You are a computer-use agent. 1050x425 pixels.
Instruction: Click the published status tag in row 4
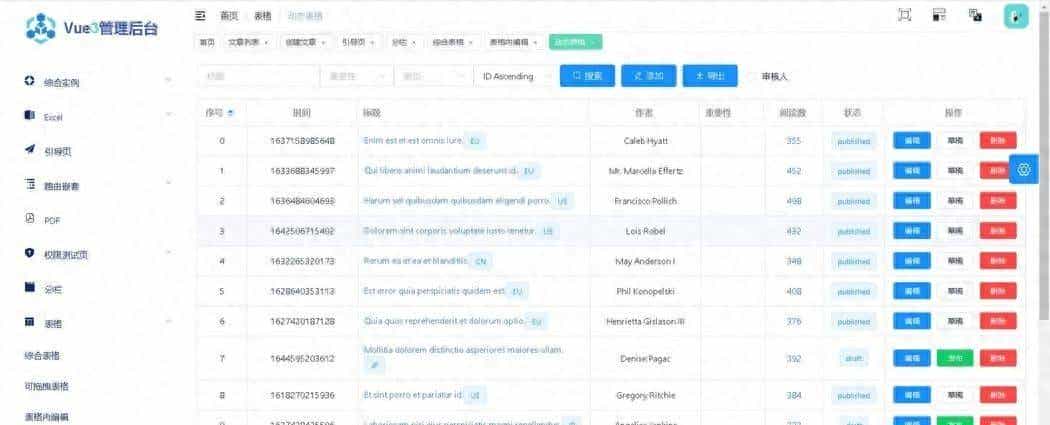point(854,261)
